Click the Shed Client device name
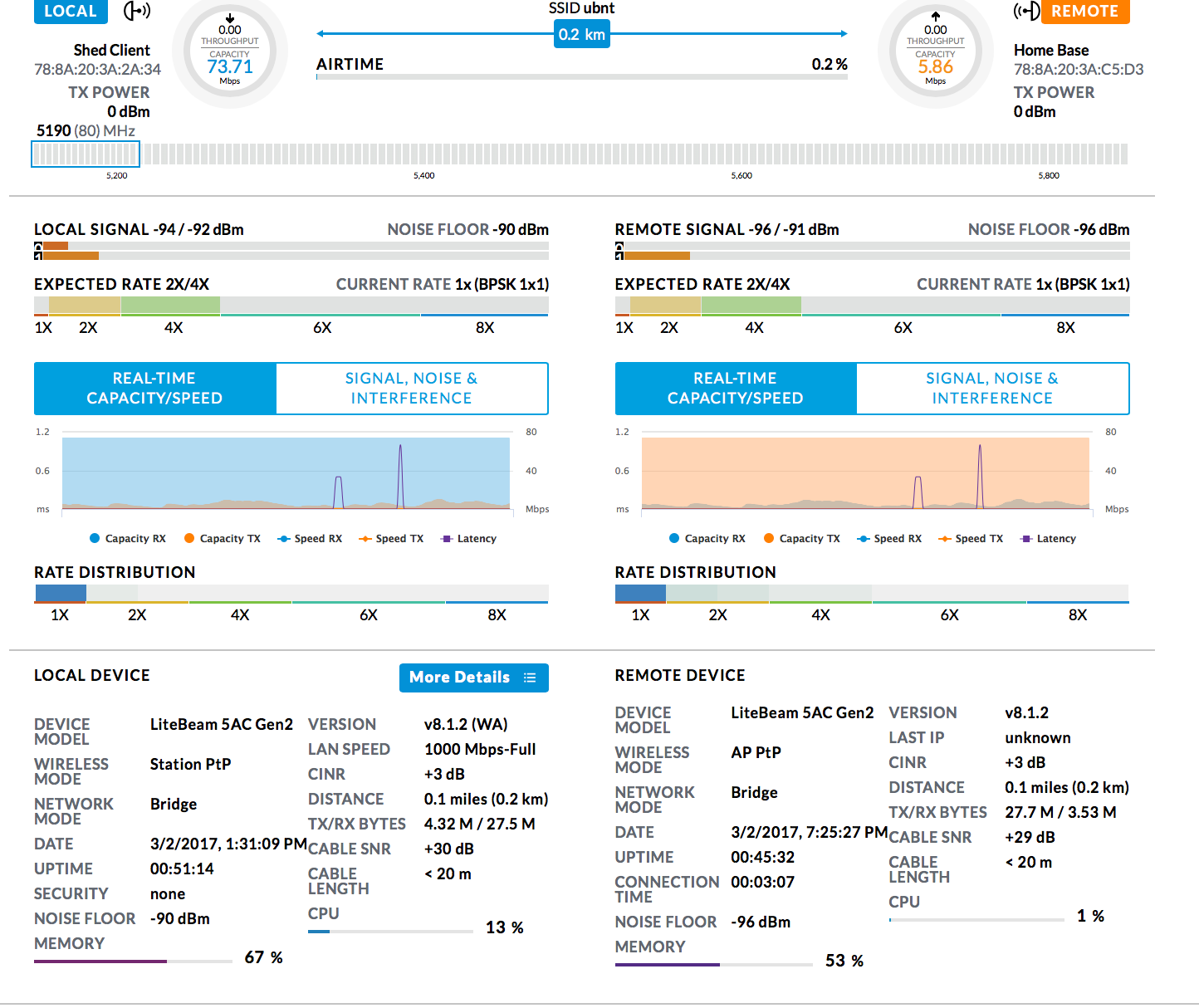The height and width of the screenshot is (1008, 1199). click(x=112, y=51)
